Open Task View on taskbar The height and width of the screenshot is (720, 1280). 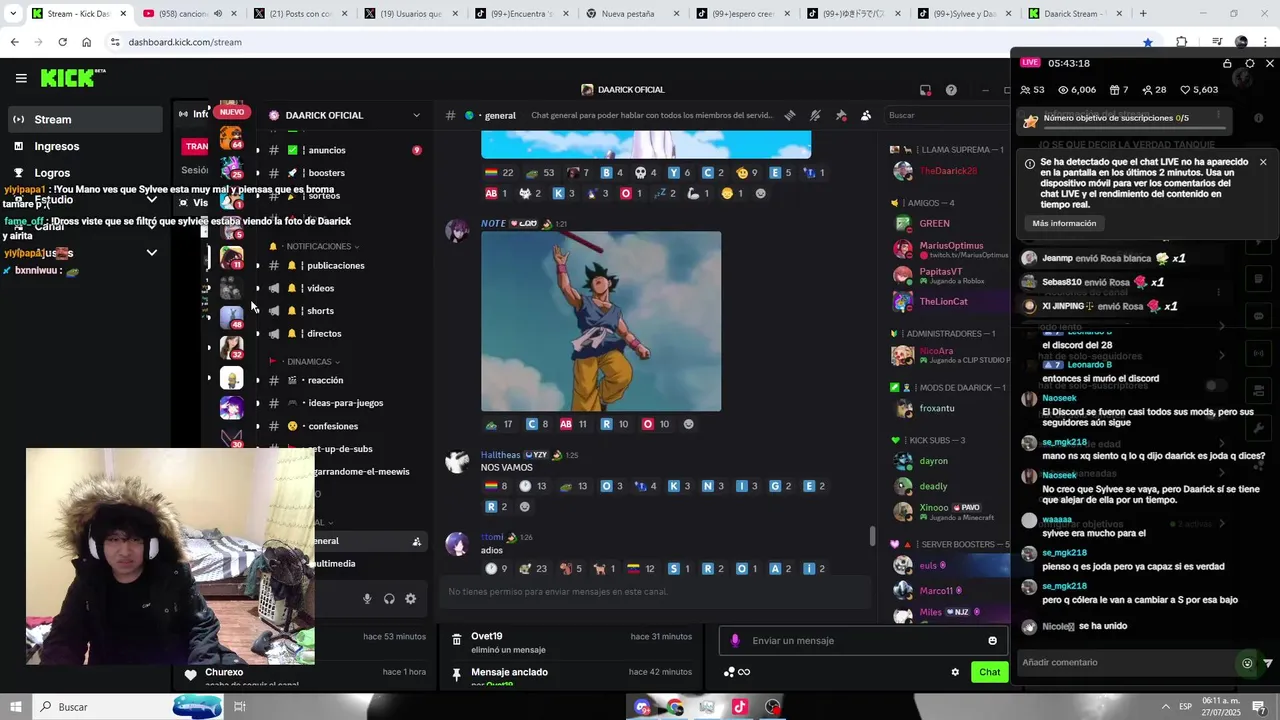tap(240, 707)
